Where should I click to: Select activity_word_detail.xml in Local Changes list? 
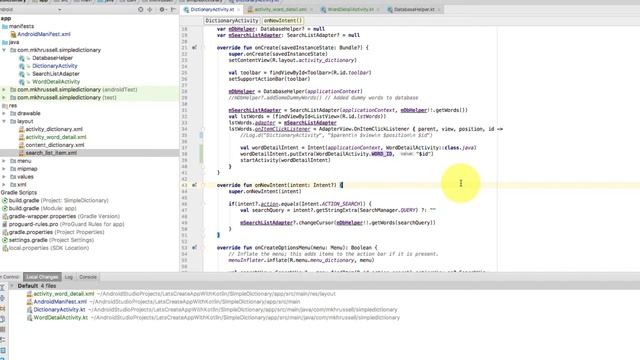coord(64,294)
